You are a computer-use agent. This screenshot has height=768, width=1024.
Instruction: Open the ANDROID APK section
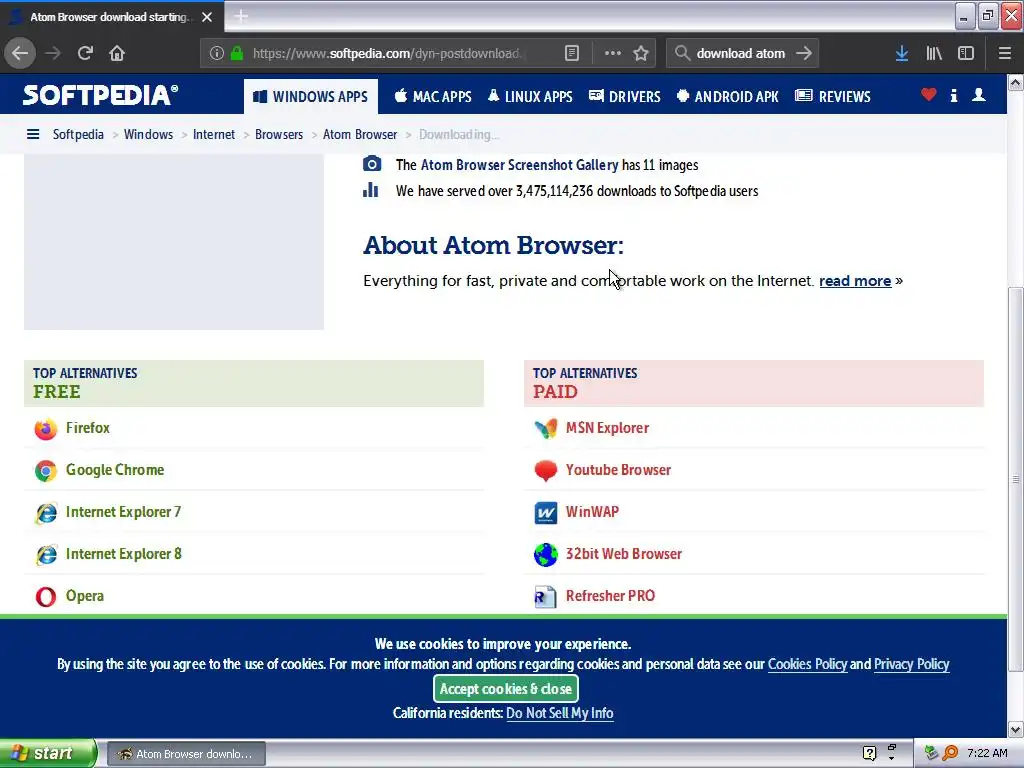click(728, 97)
